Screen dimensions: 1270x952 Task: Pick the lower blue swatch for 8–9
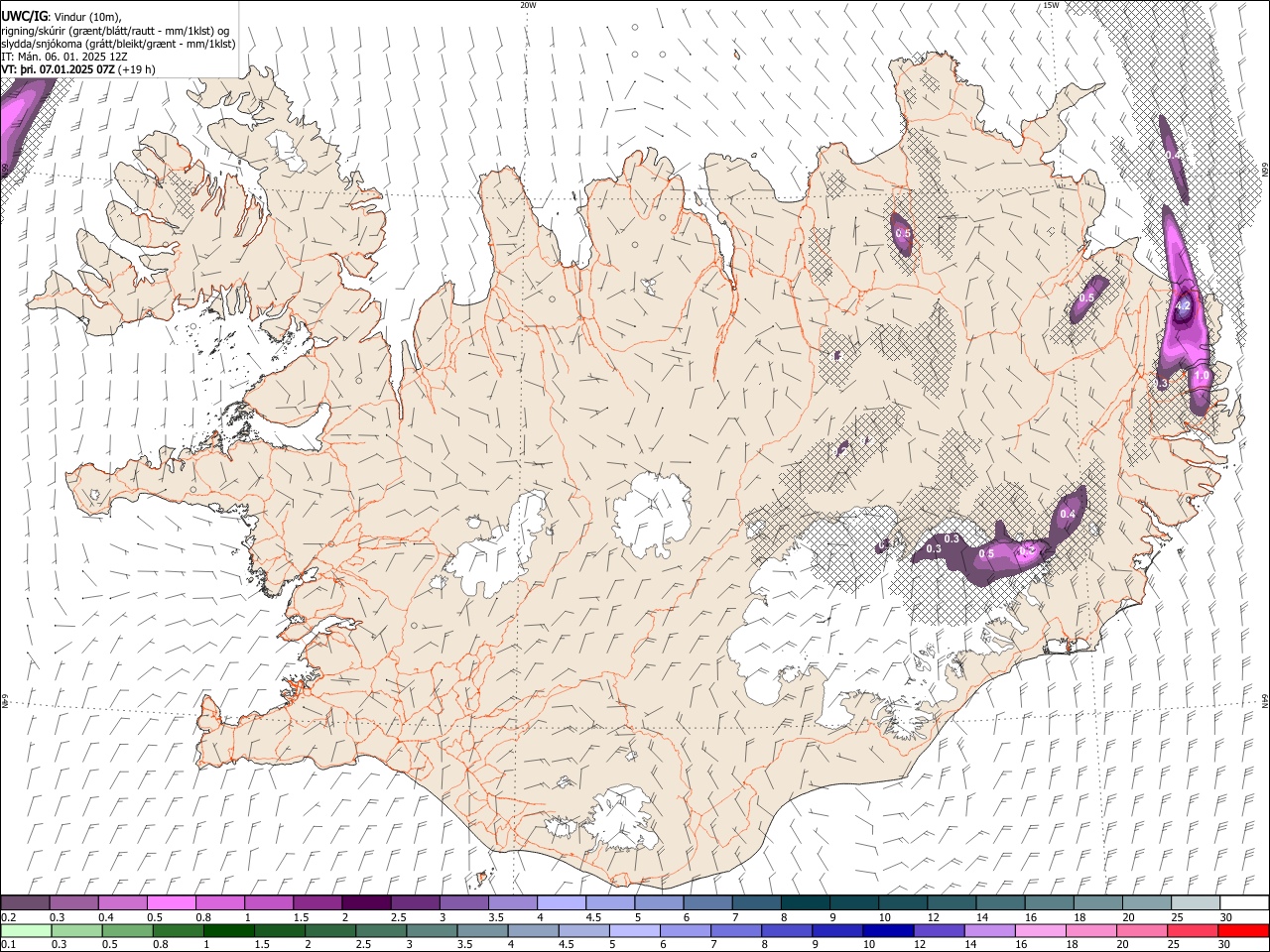click(x=787, y=930)
